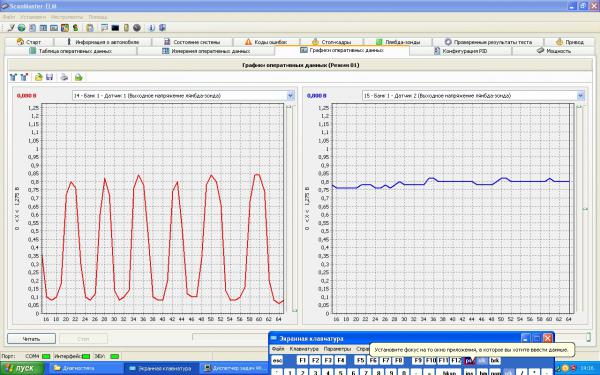Screen dimensions: 600x375
Task: Click the floppy disk save icon
Action: (x=49, y=77)
